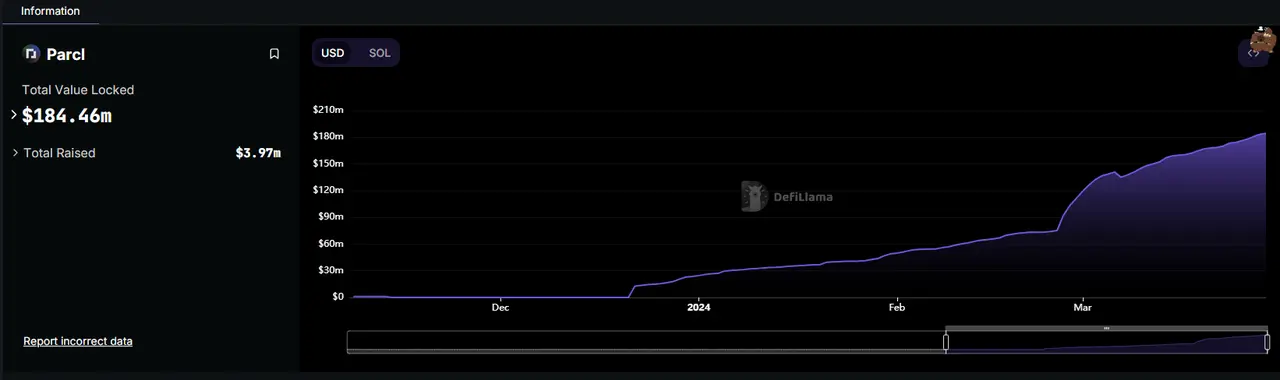The width and height of the screenshot is (1280, 380).
Task: Click the $0 y-axis label
Action: click(x=337, y=297)
